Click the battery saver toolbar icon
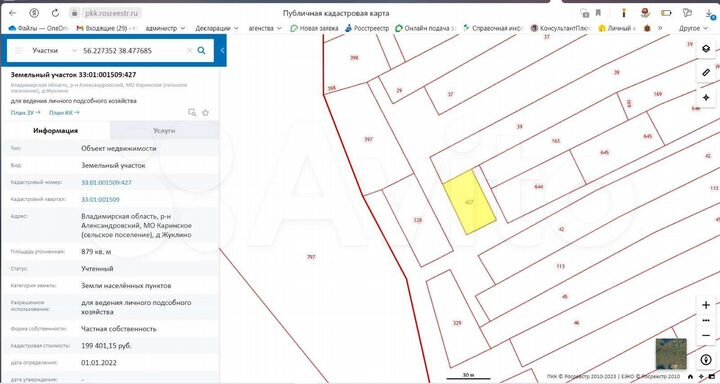This screenshot has width=720, height=384. point(666,13)
